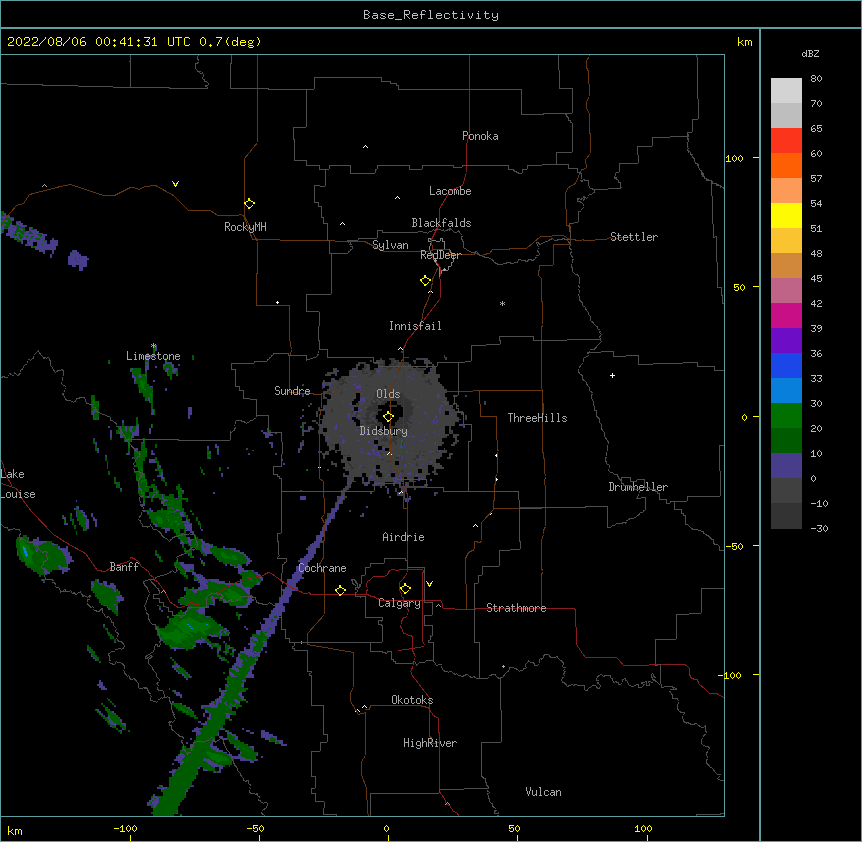Click the yellow V marker east of Calgary

(x=429, y=584)
